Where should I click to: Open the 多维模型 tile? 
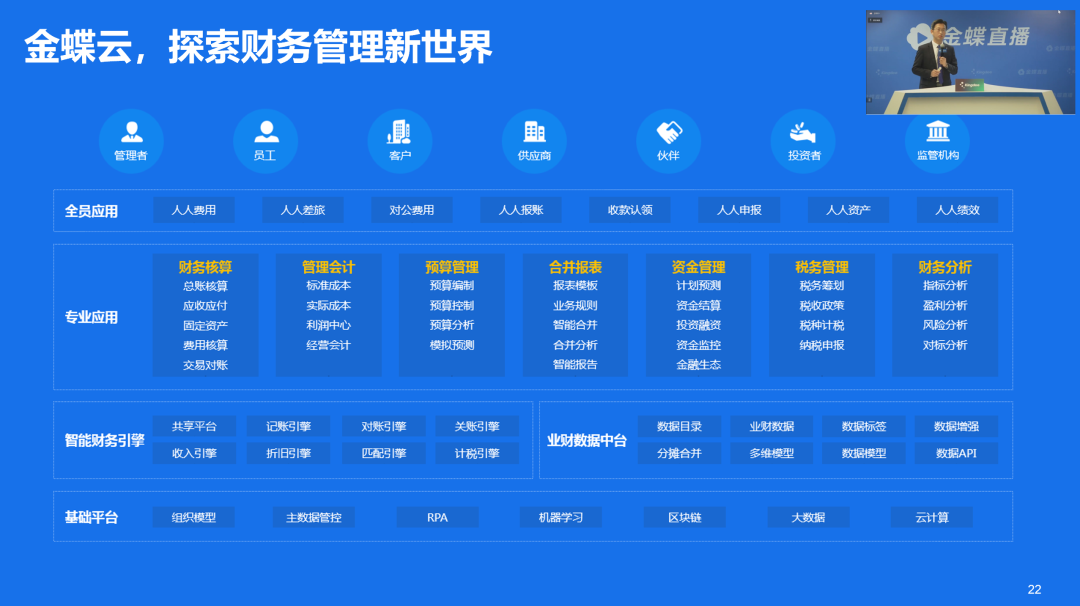point(771,453)
